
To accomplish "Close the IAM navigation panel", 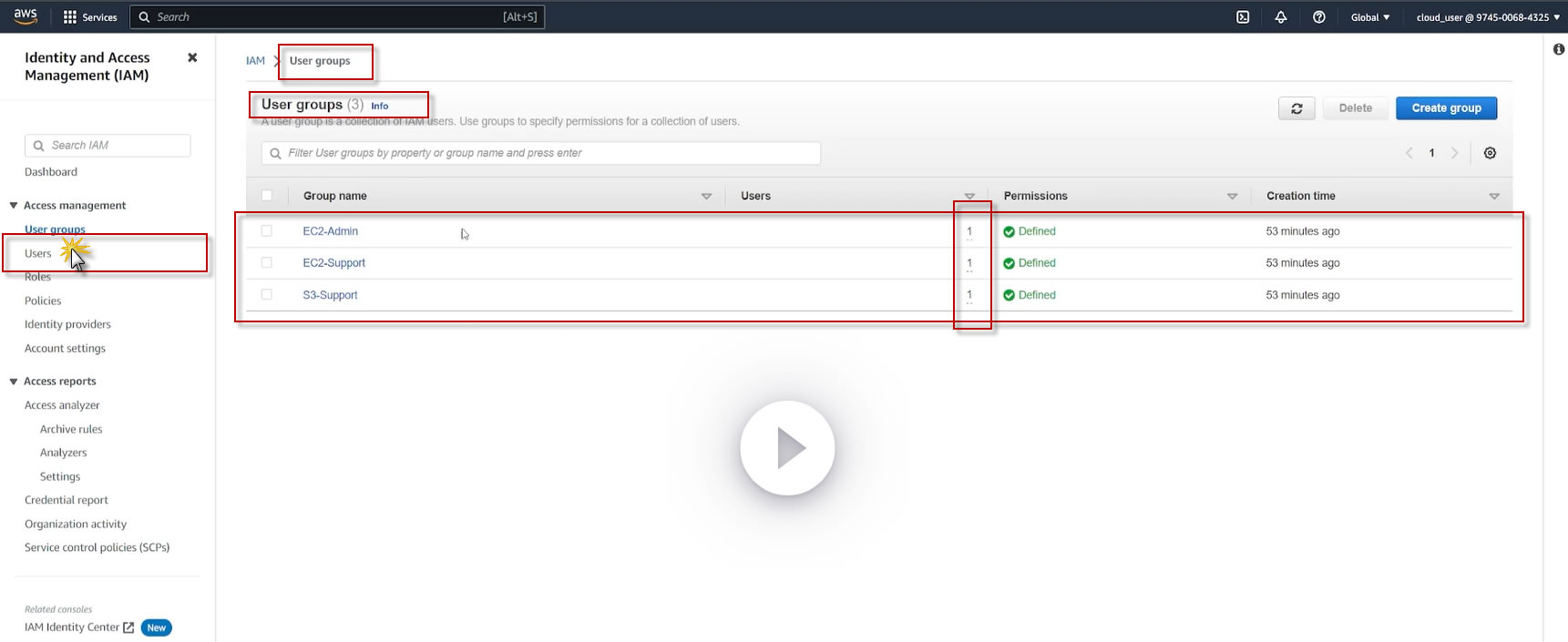I will pyautogui.click(x=192, y=57).
